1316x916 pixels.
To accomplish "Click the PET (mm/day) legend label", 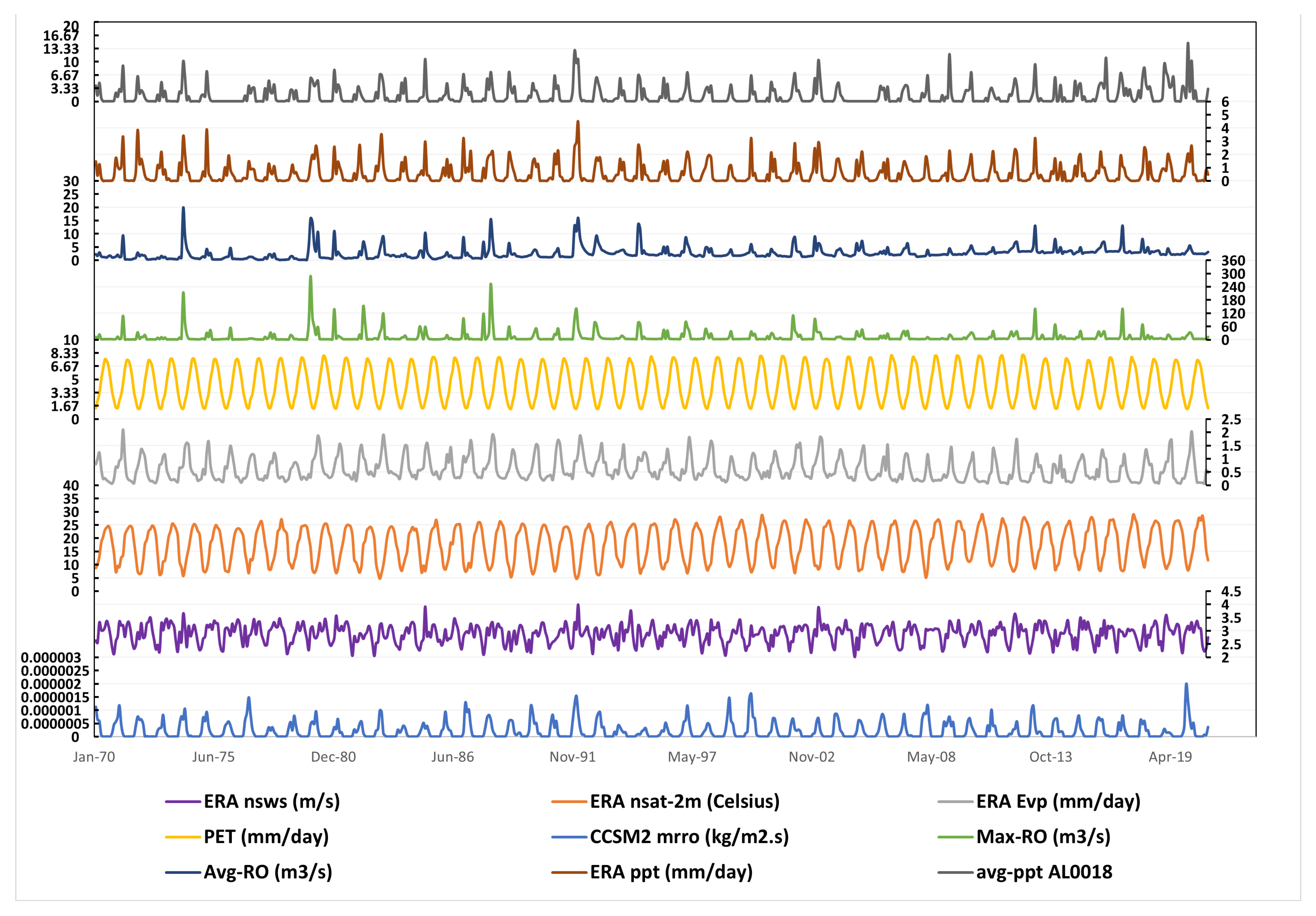I will (x=266, y=836).
